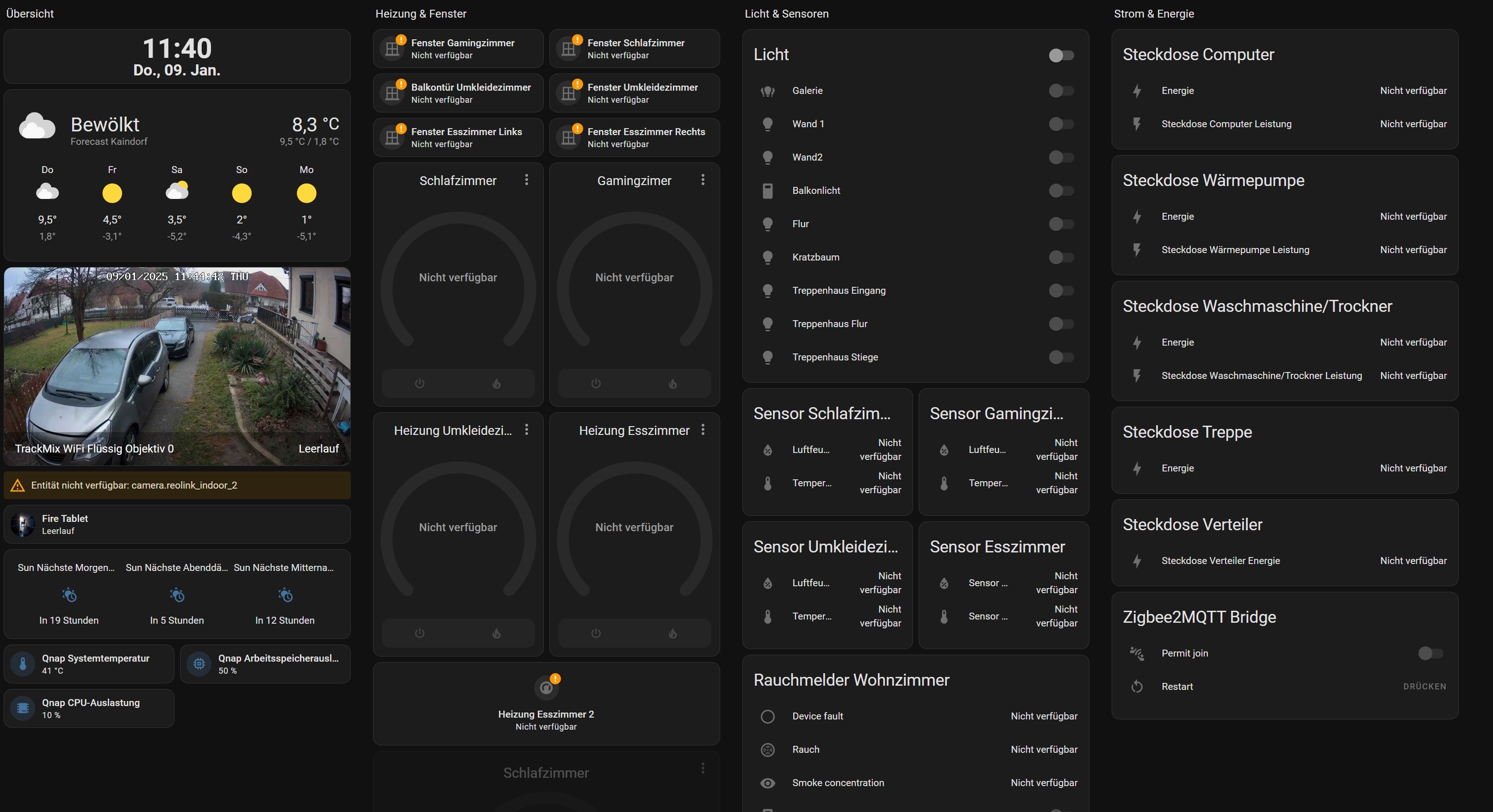The image size is (1493, 812).
Task: Click the Restart icon under Zigbee2MQTT Bridge
Action: (x=1137, y=686)
